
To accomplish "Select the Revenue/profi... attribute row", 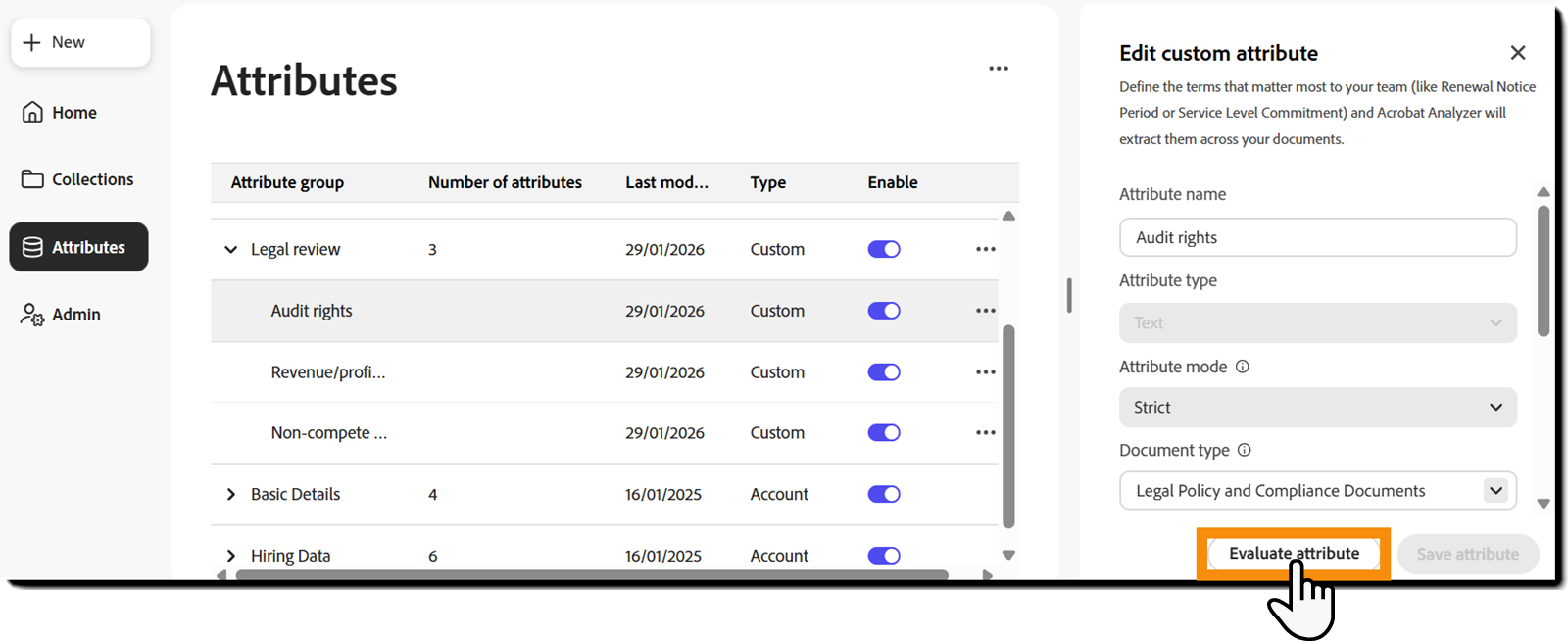I will pyautogui.click(x=605, y=372).
